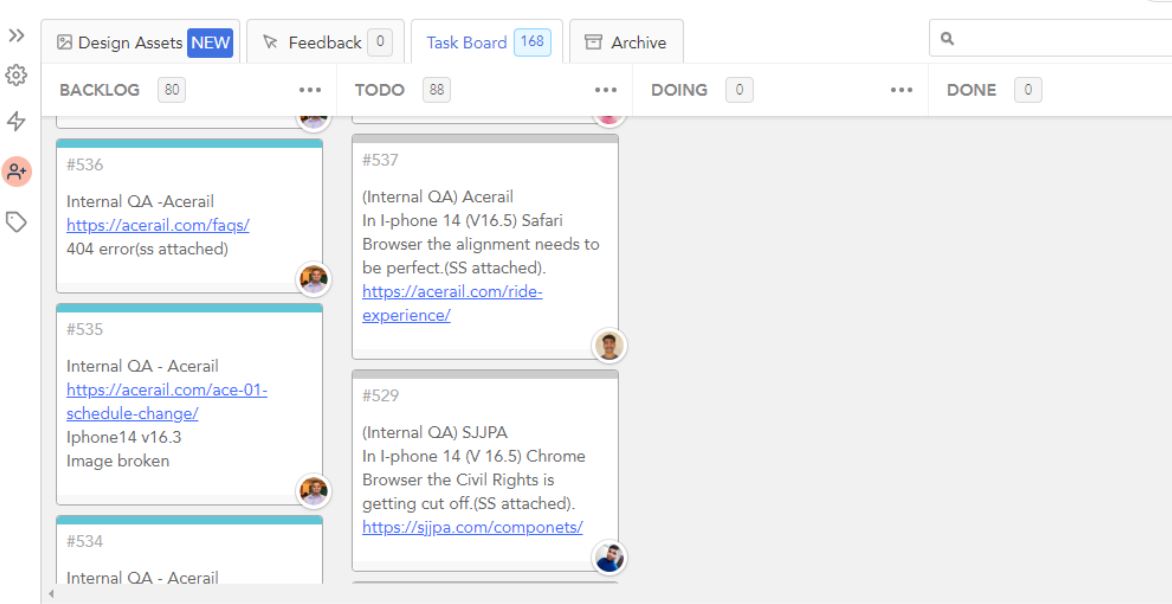Viewport: 1172px width, 604px height.
Task: Open the TODO column options menu
Action: [x=606, y=91]
